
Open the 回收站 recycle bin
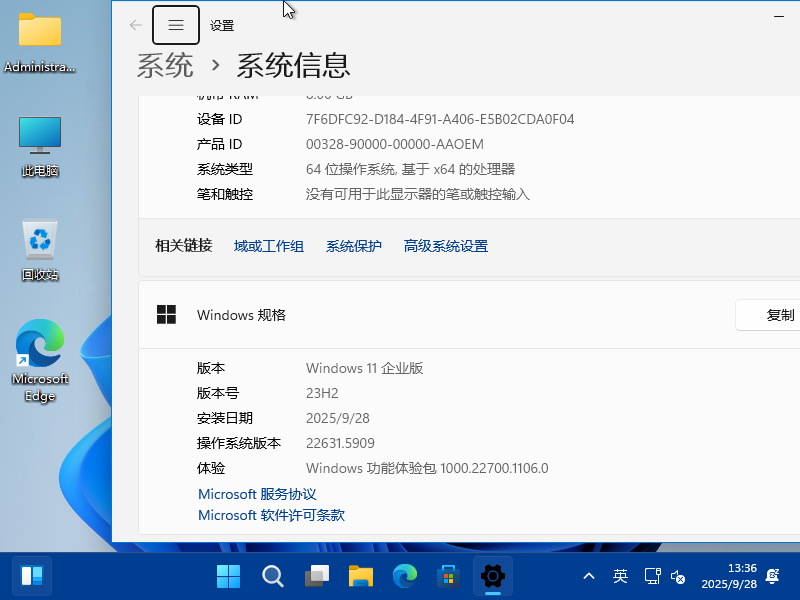[x=39, y=243]
